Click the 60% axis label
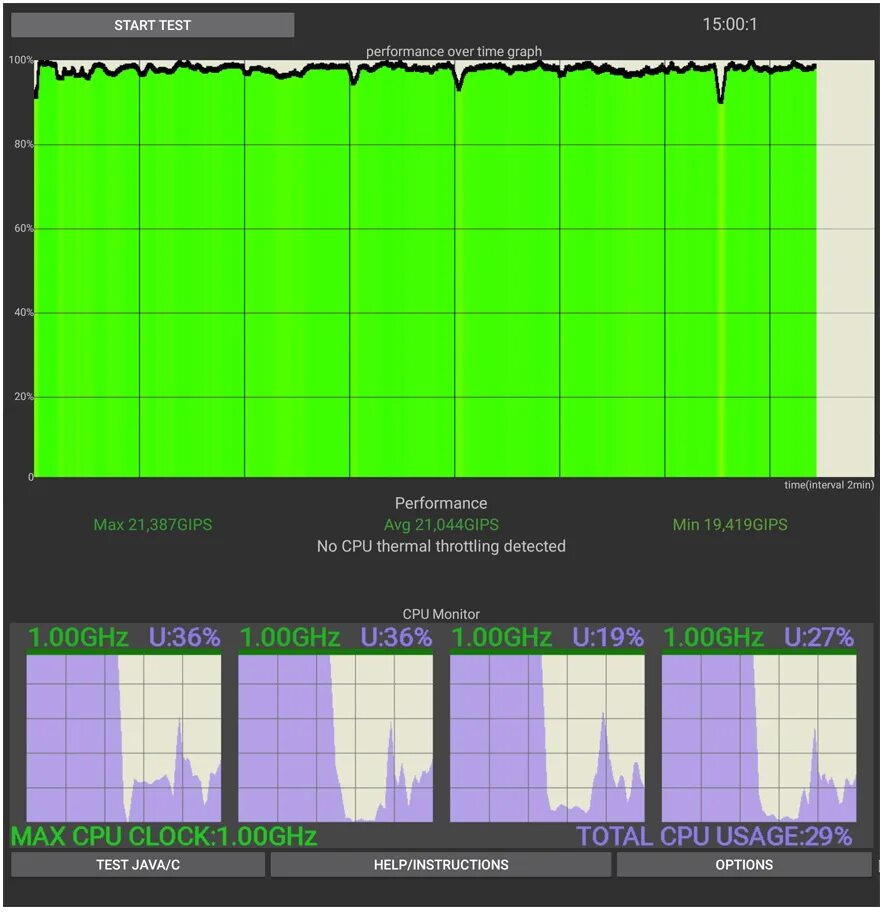884x913 pixels. [24, 228]
